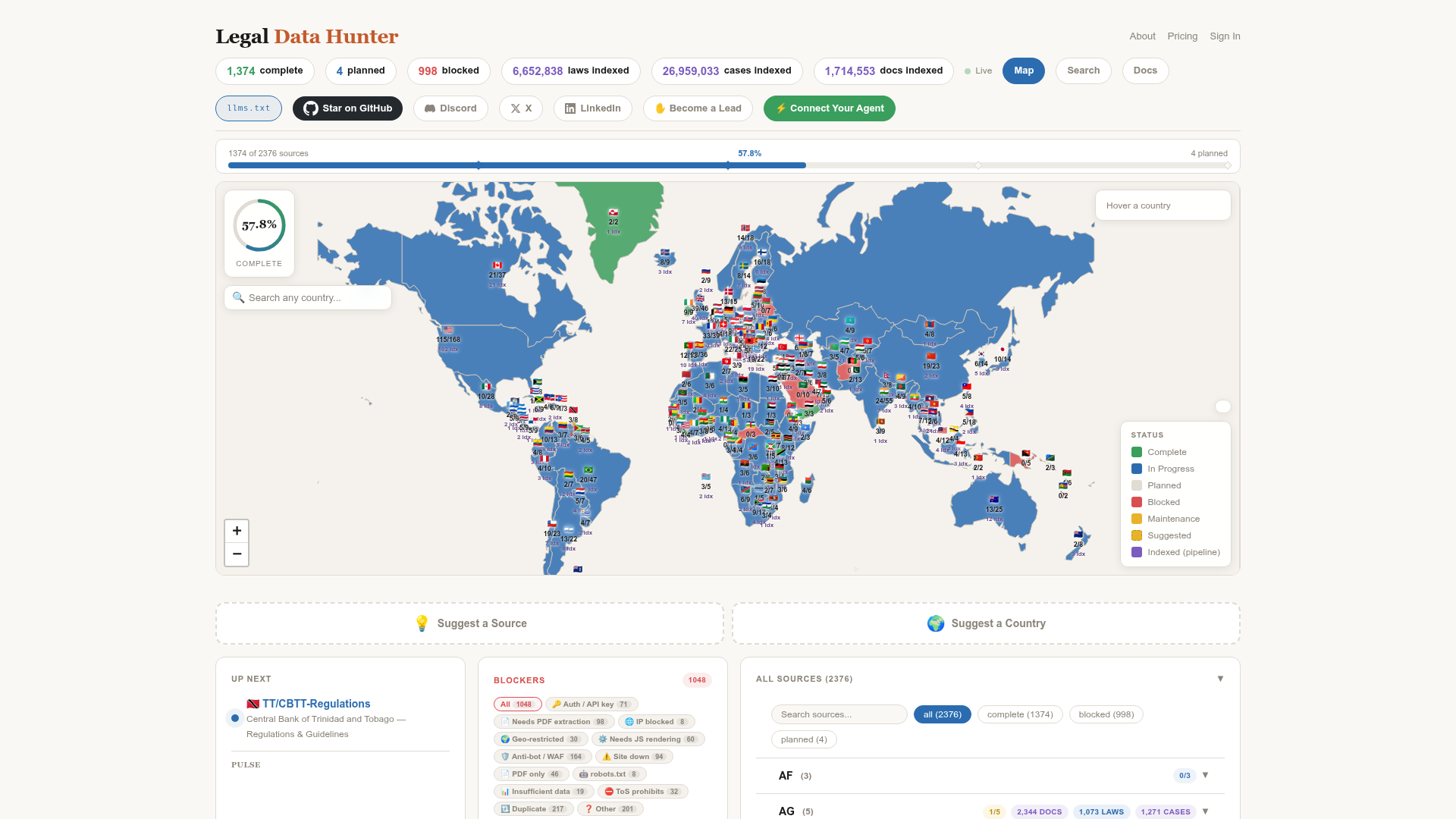Click the China flag marker

click(x=931, y=356)
